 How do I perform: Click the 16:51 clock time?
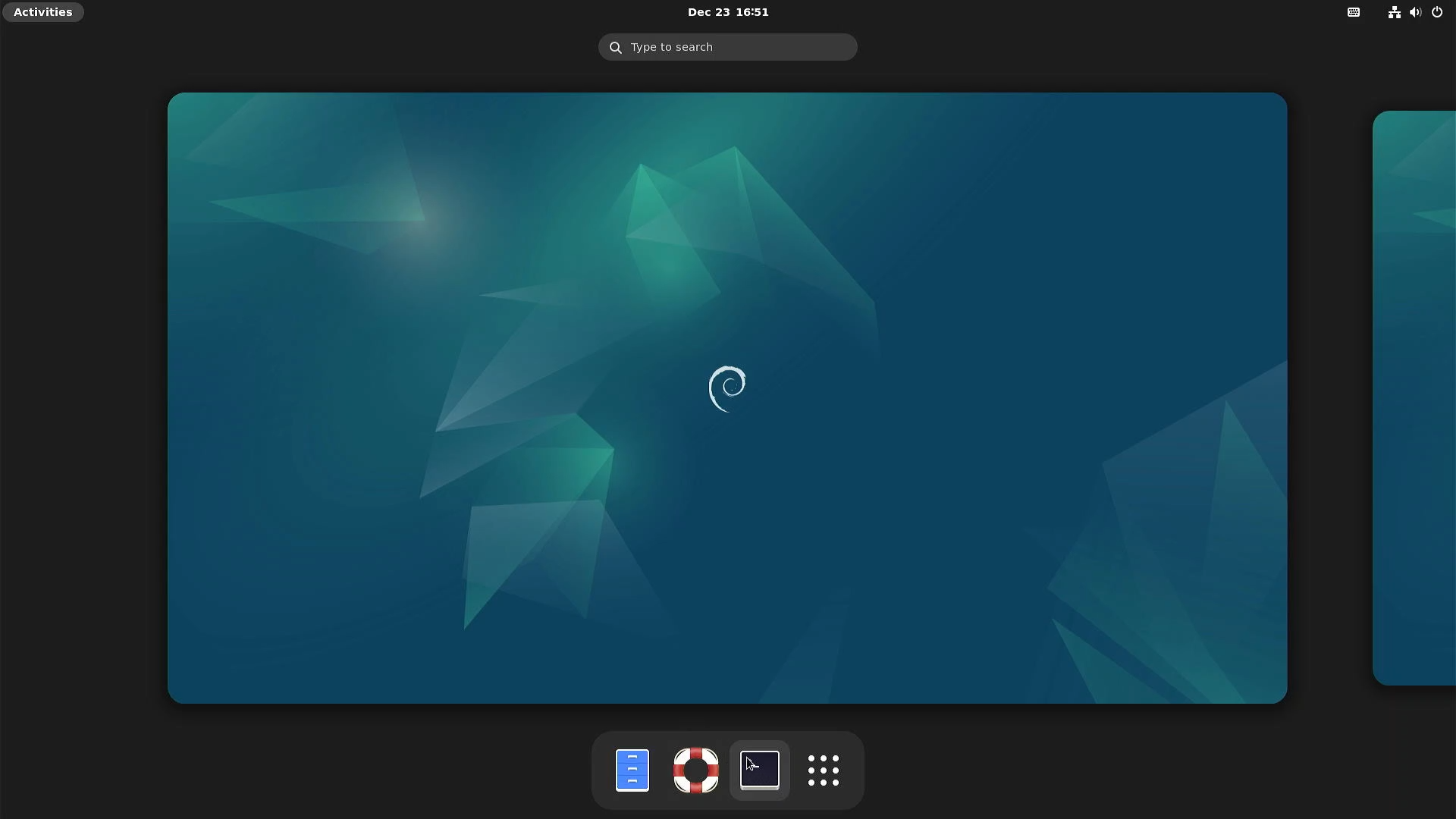coord(752,12)
